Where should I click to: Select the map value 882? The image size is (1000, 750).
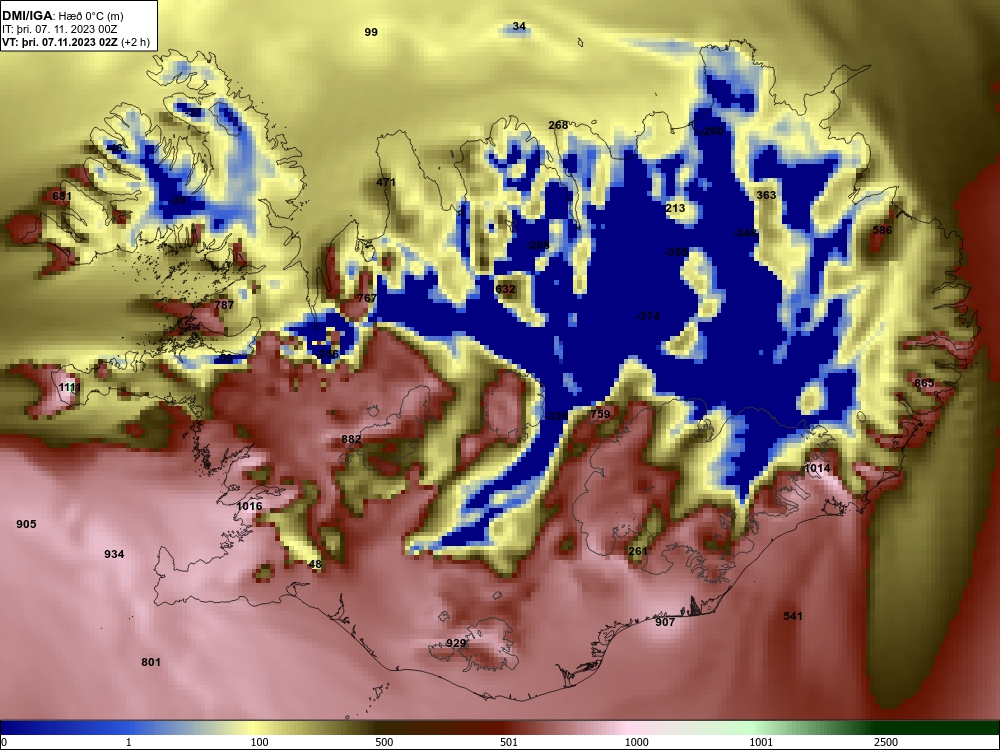[351, 439]
